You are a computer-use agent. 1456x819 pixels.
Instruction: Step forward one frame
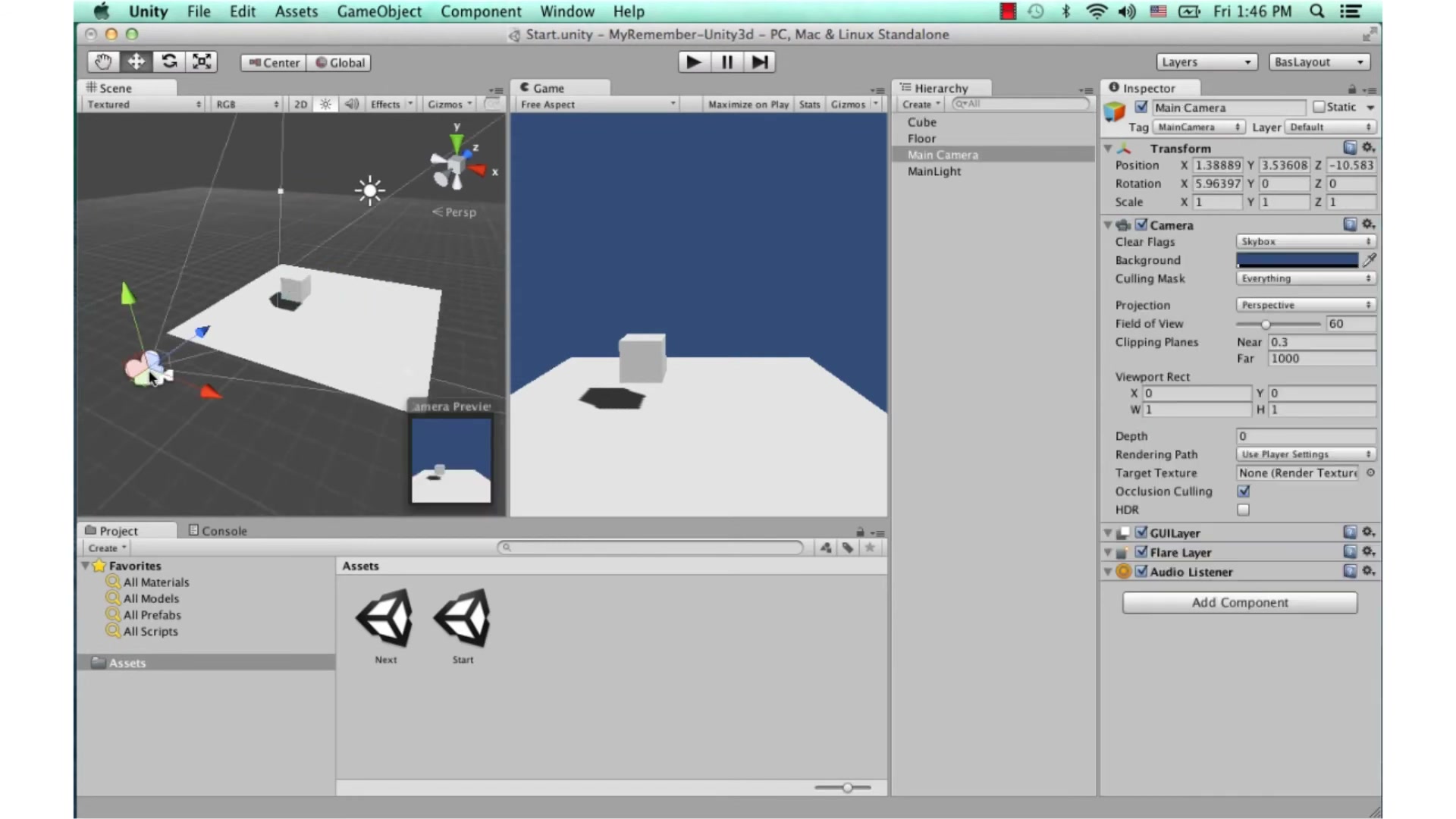coord(759,62)
